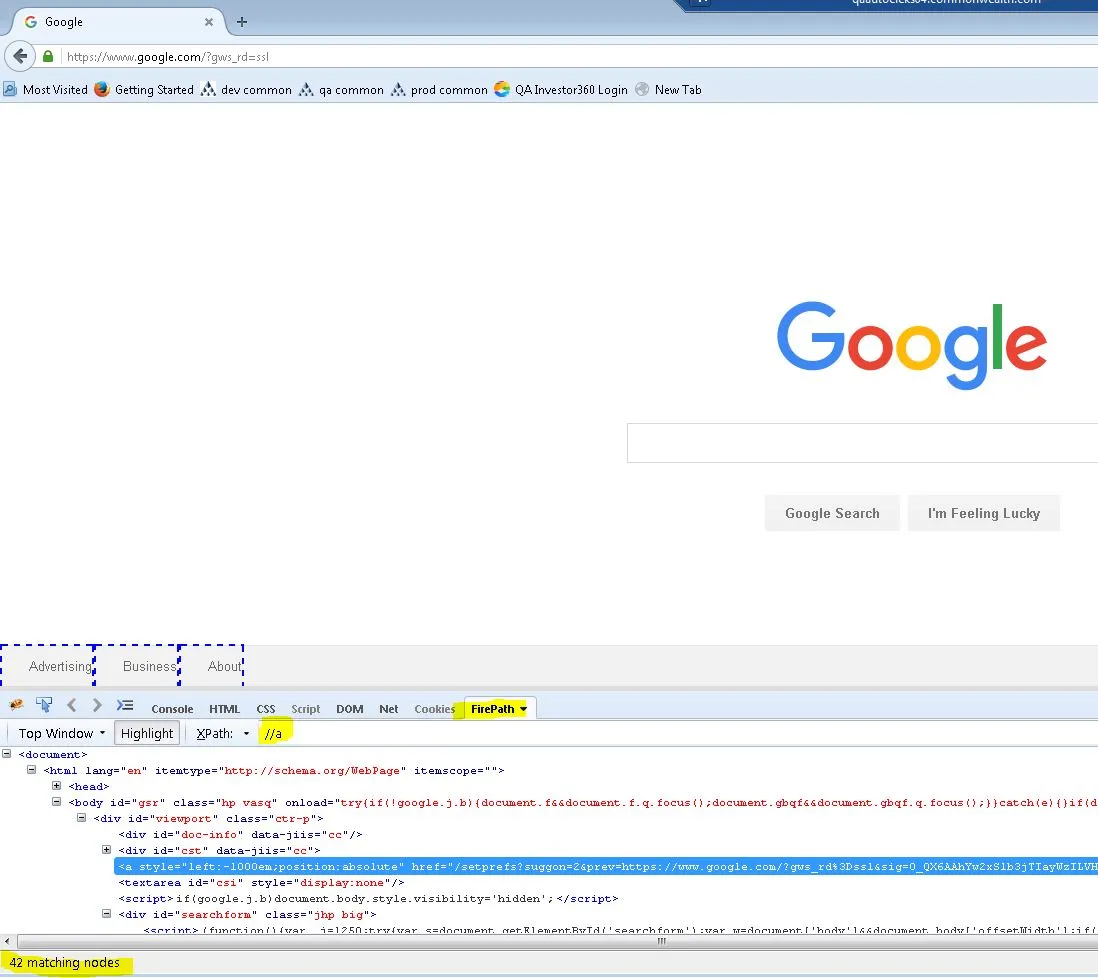Select the textarea id="csi" node
This screenshot has width=1098, height=978.
click(261, 883)
